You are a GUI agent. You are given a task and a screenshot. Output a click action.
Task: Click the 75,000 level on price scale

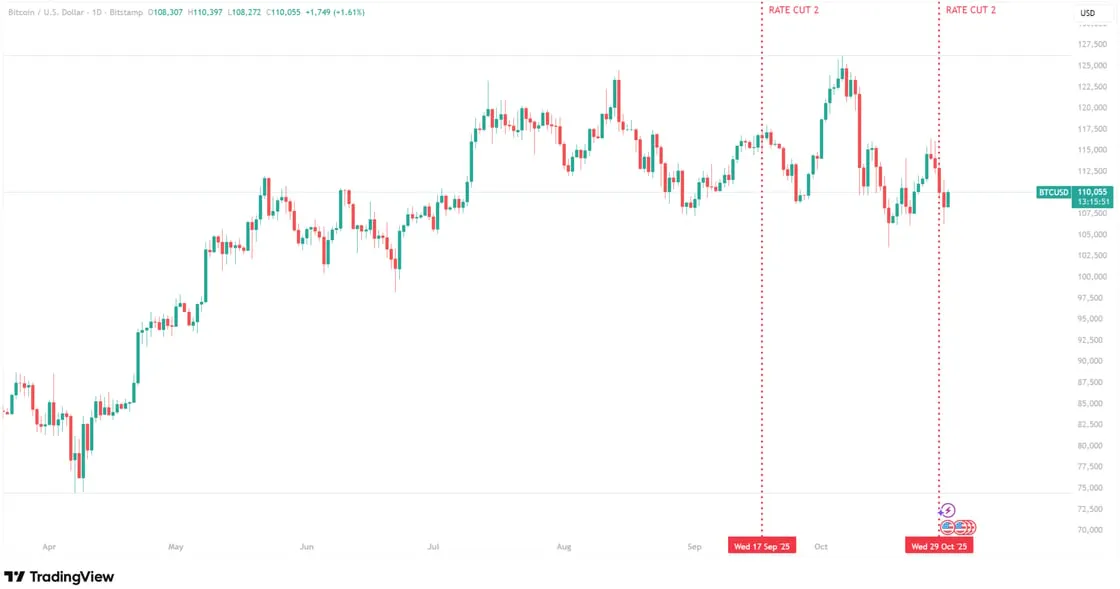(x=1090, y=488)
